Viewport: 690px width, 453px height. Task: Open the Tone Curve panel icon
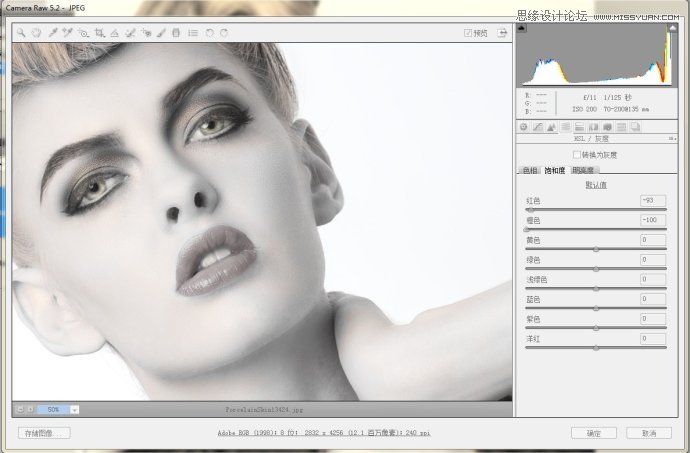(537, 127)
